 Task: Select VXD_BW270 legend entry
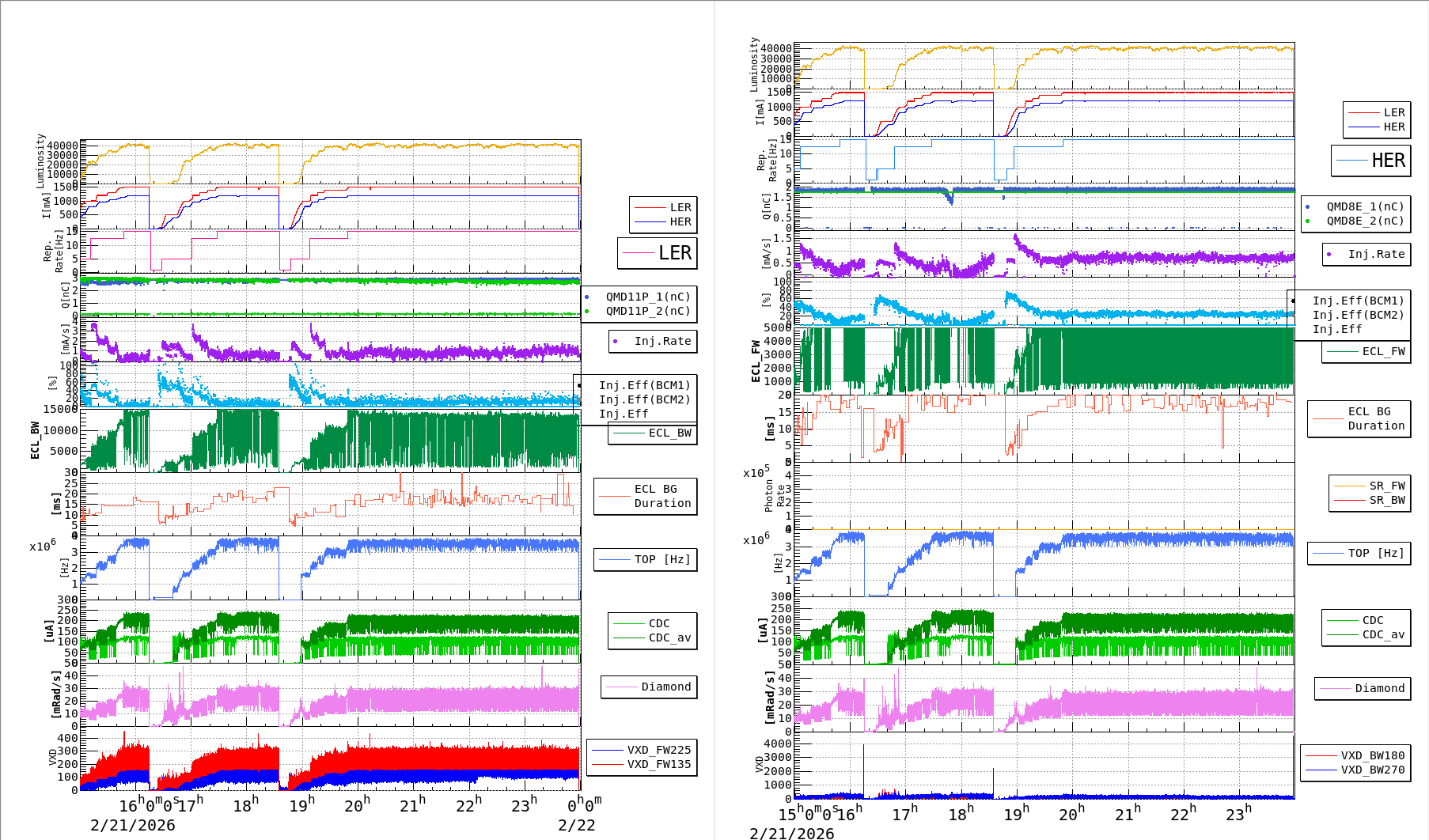pyautogui.click(x=1355, y=770)
